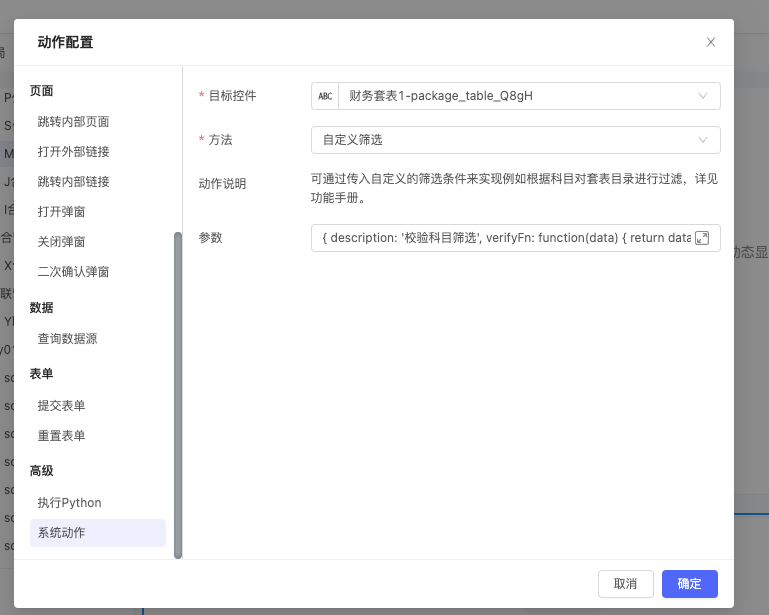This screenshot has width=769, height=615.
Task: Click the description text mentioning 功能手册
Action: click(x=514, y=188)
